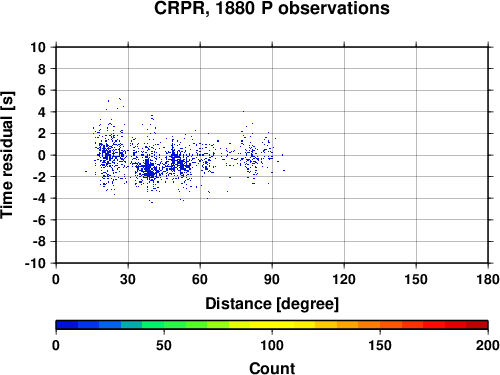
Task: Click the dark blue segment of colorbar
Action: click(67, 325)
